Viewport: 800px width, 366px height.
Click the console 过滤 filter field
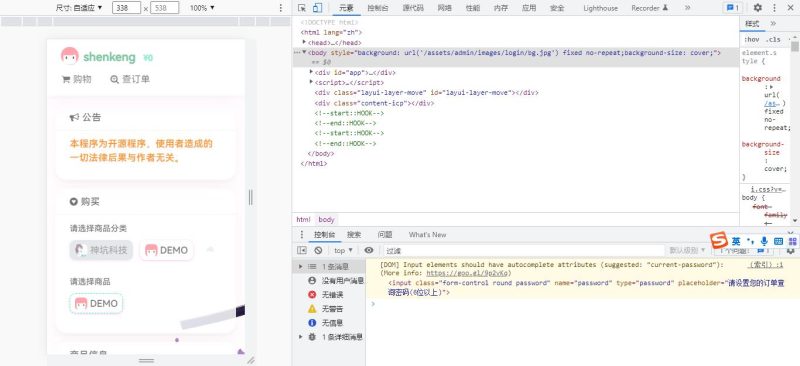(x=523, y=251)
